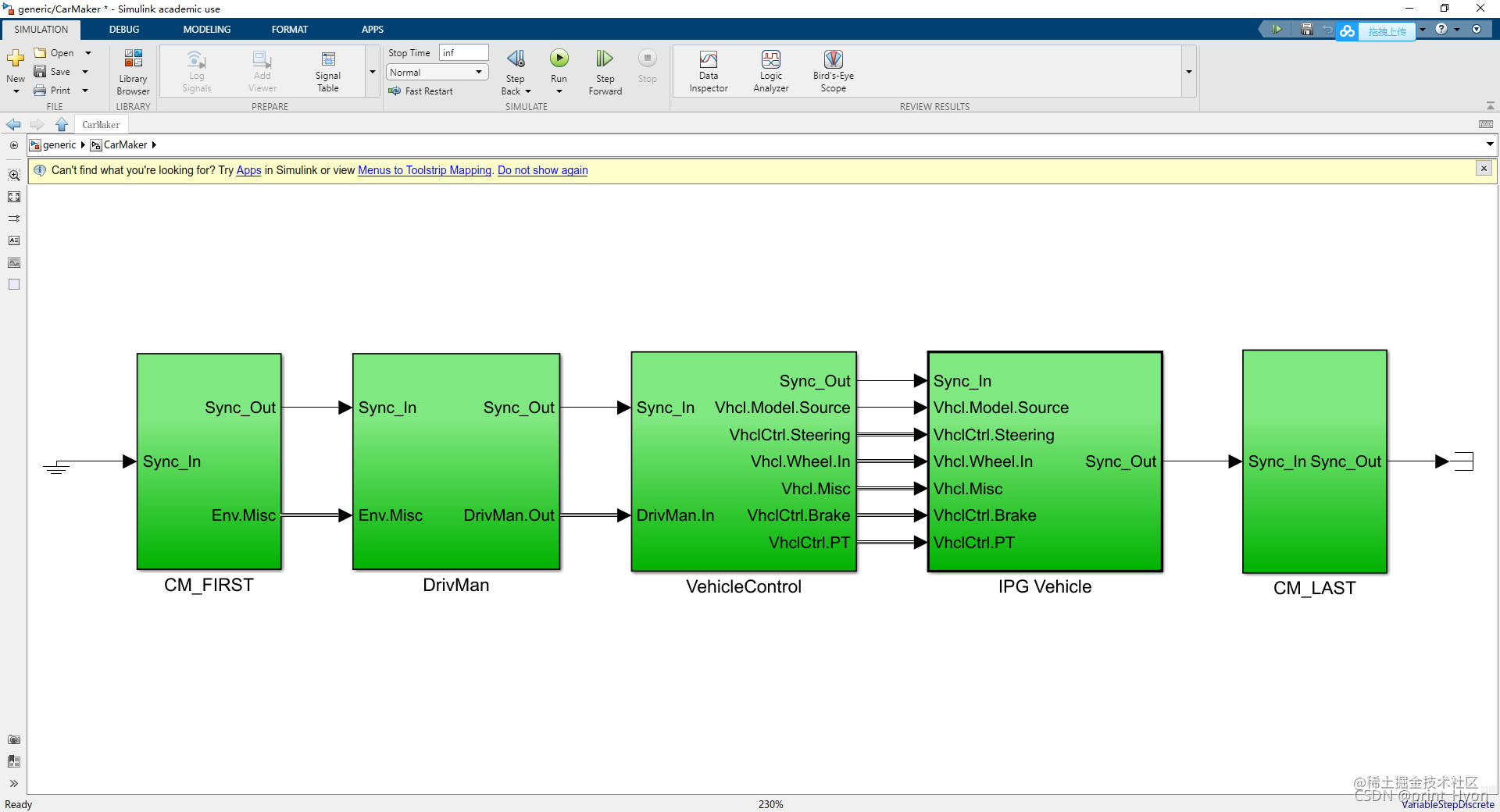The width and height of the screenshot is (1500, 812).
Task: Expand the palette with double chevrons
Action: [14, 783]
